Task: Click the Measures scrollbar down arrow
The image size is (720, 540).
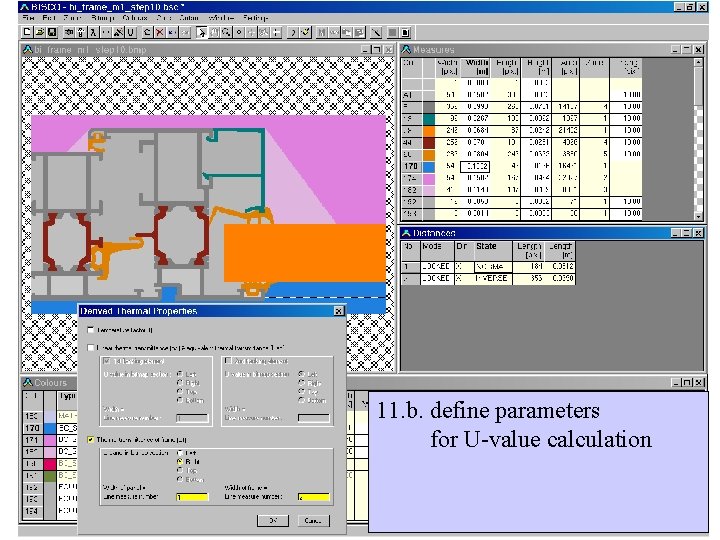Action: point(698,215)
